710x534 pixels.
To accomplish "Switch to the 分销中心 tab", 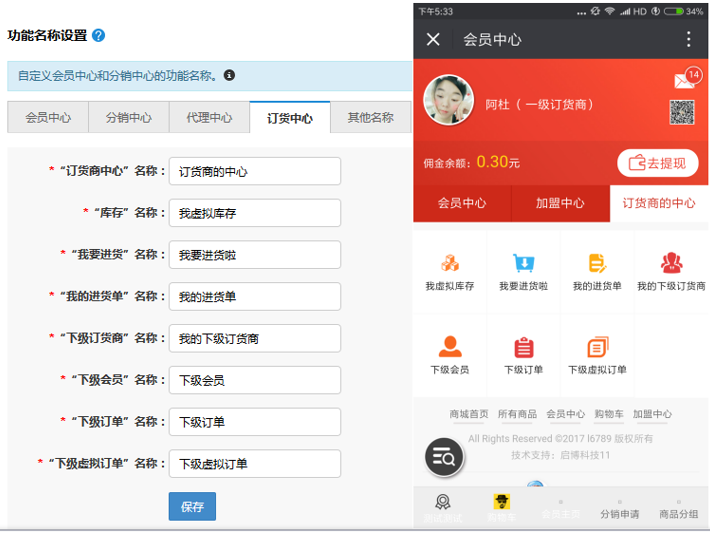I will (x=129, y=117).
